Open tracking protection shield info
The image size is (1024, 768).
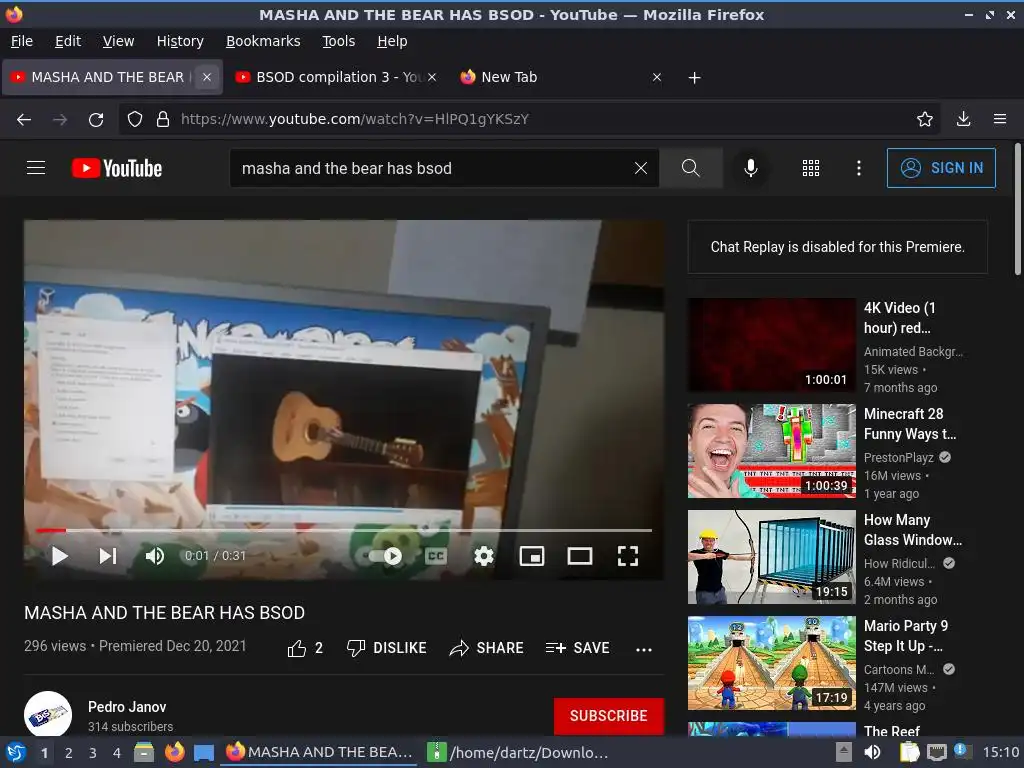135,119
